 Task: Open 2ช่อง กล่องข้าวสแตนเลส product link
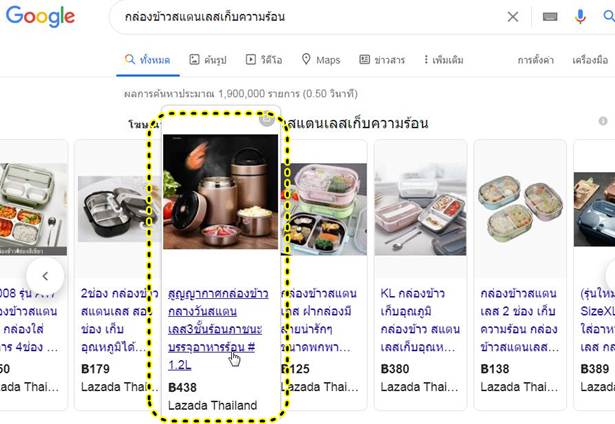[x=118, y=320]
